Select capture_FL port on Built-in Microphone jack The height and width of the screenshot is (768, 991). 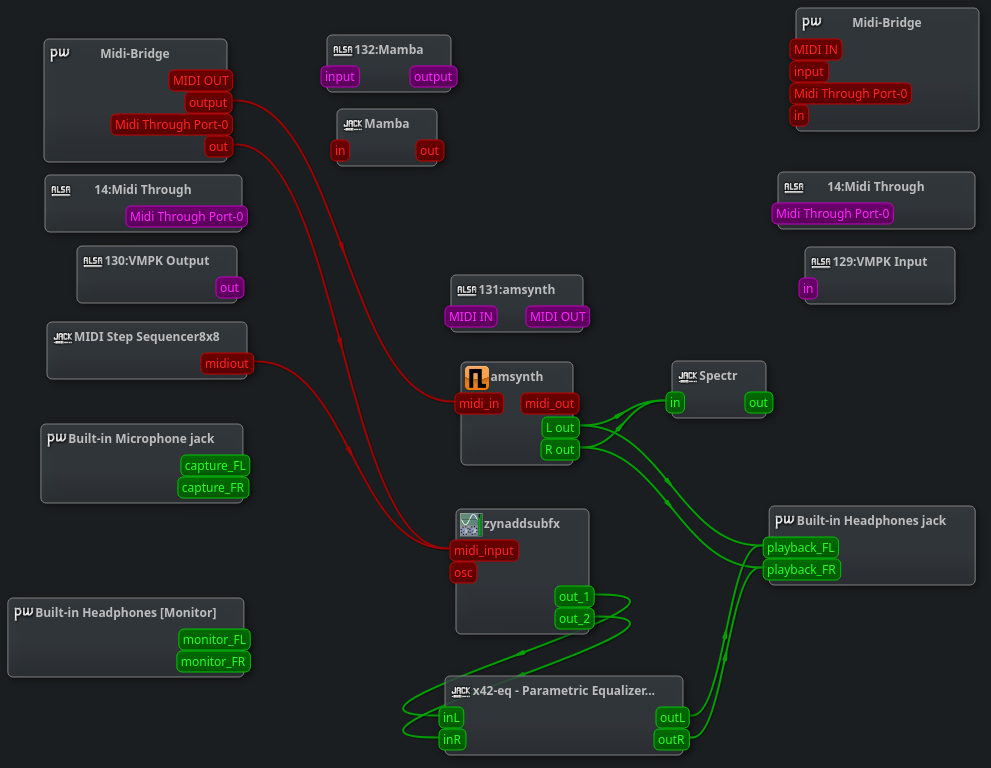click(x=215, y=466)
